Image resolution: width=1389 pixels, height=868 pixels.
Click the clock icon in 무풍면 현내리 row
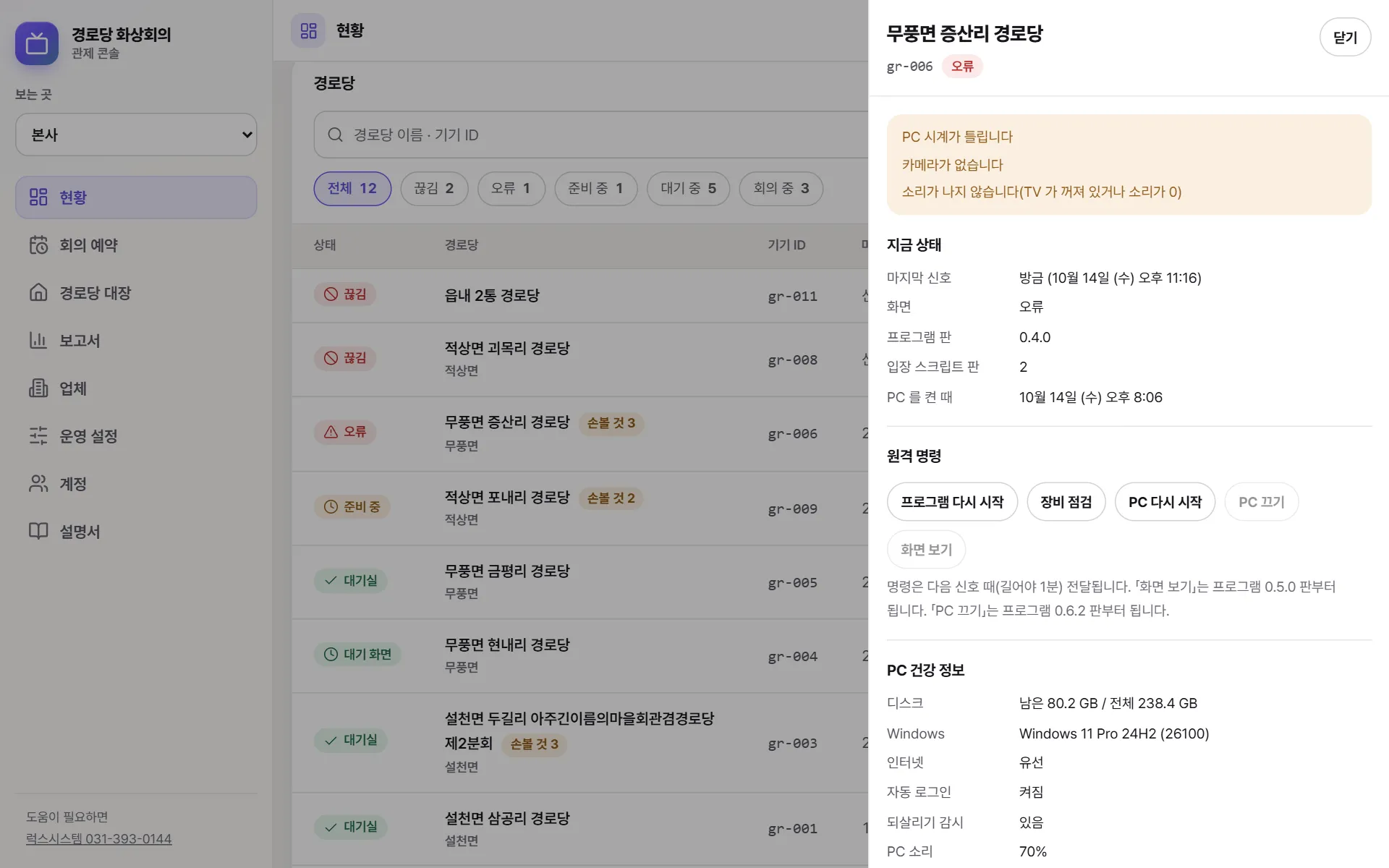(x=331, y=654)
